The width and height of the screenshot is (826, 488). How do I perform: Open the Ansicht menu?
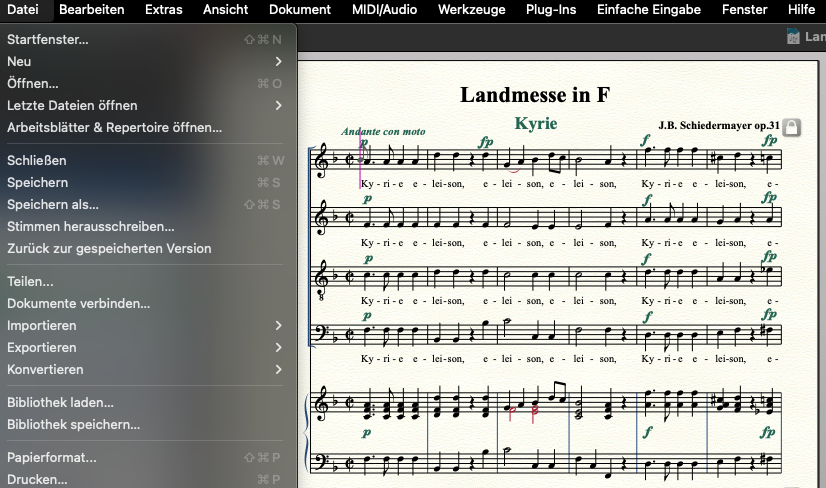click(x=225, y=9)
